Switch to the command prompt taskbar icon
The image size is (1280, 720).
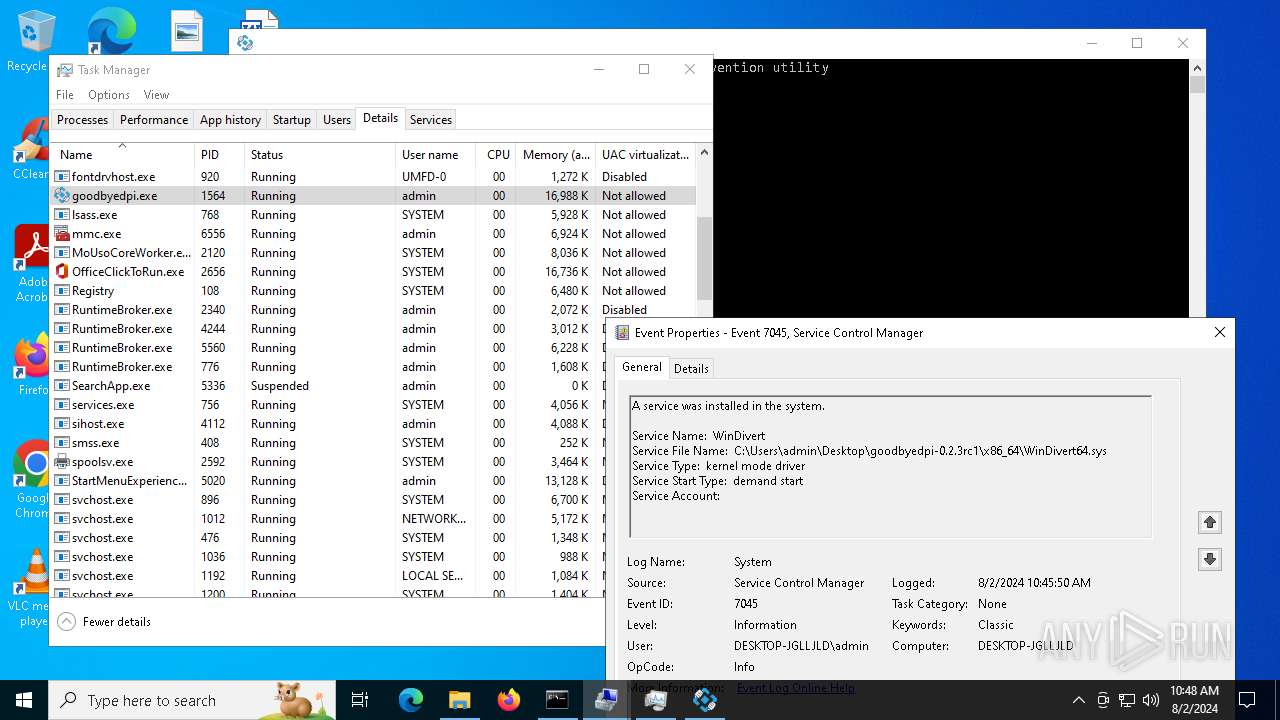[557, 700]
